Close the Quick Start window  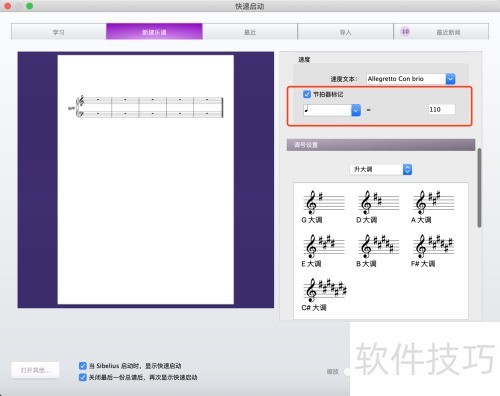click(x=7, y=6)
